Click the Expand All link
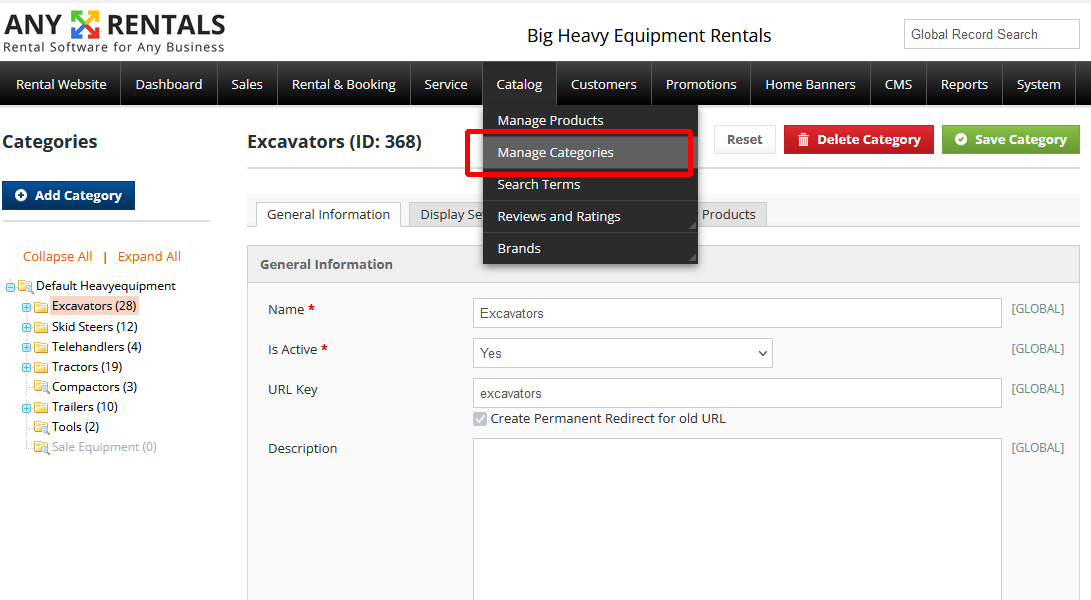This screenshot has width=1091, height=600. 149,257
